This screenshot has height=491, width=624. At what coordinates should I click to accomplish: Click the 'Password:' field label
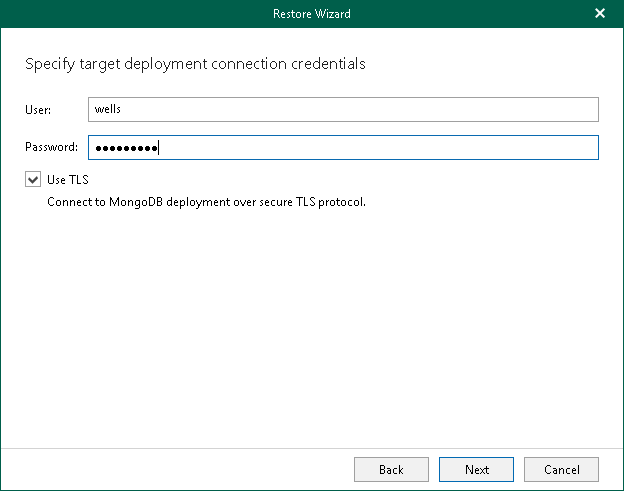[x=51, y=148]
